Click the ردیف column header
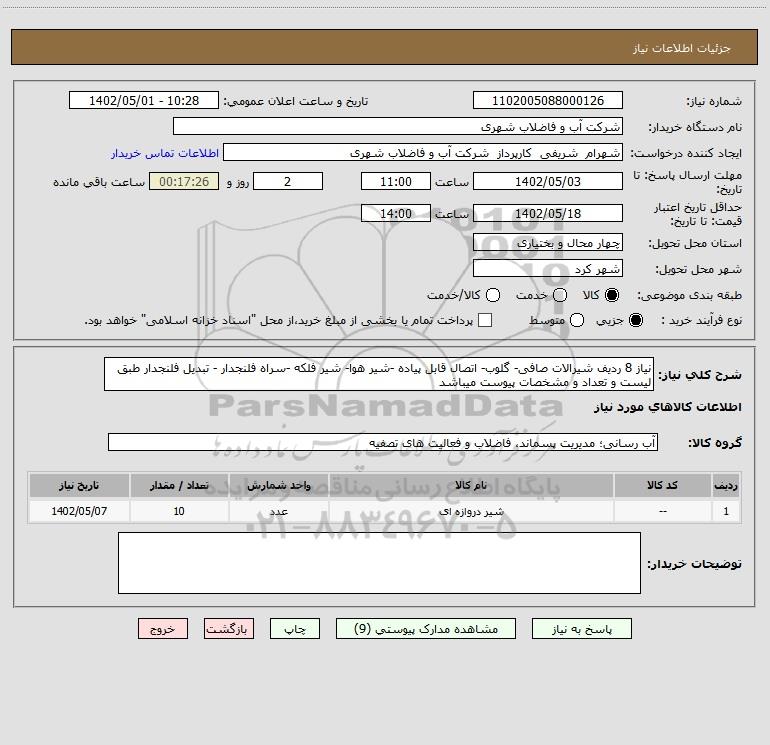 coord(726,485)
